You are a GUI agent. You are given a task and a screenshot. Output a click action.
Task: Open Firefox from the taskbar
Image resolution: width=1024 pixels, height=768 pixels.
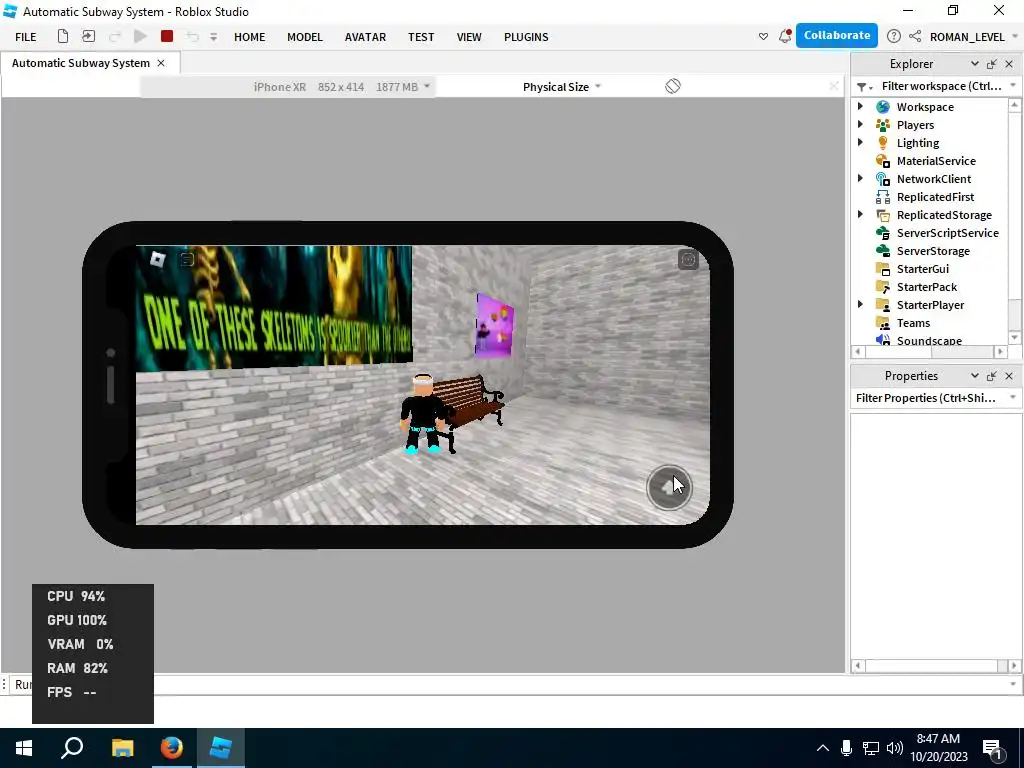tap(172, 748)
